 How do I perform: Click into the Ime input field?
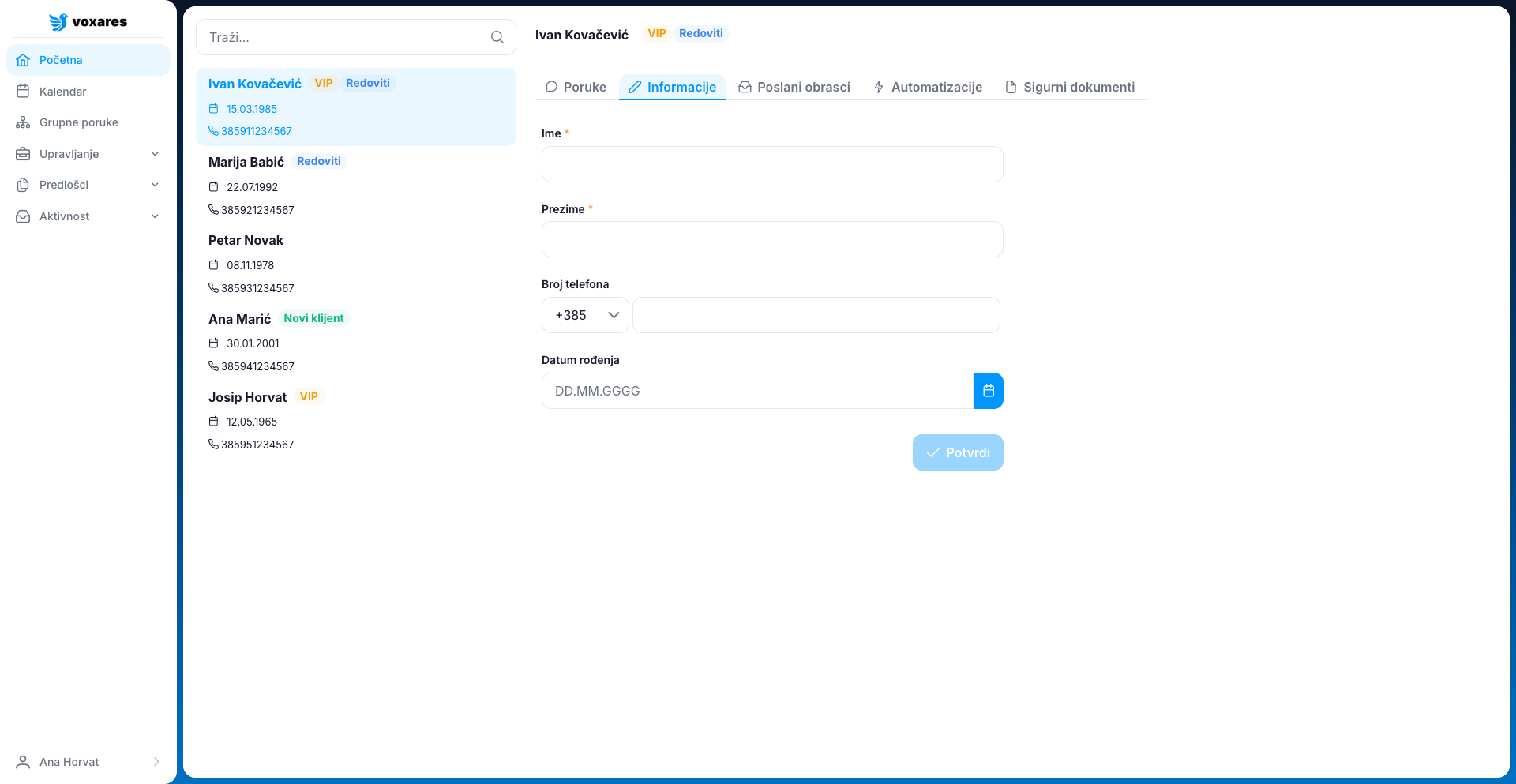pyautogui.click(x=771, y=164)
